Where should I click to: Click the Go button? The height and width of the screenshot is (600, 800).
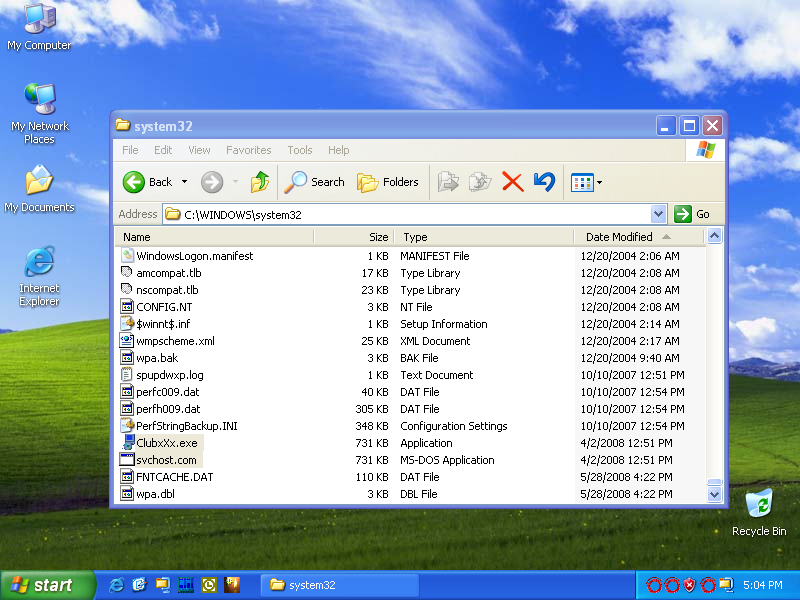tap(692, 214)
